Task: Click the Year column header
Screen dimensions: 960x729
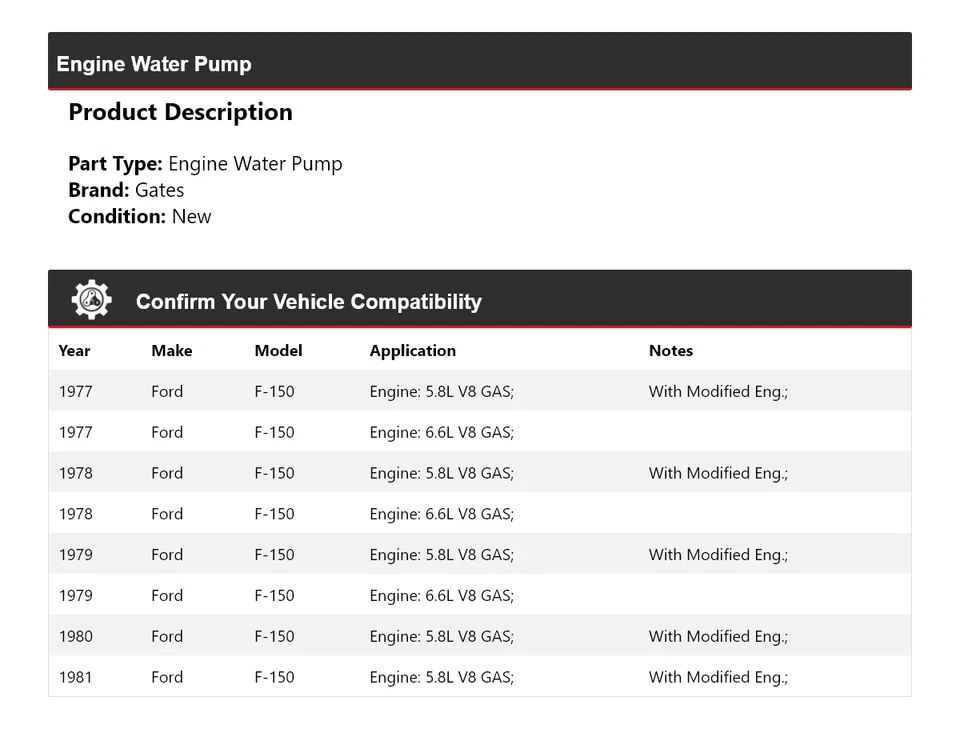Action: (74, 351)
